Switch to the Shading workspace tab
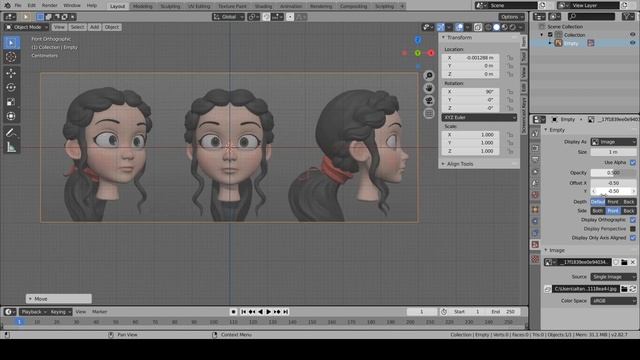 [x=263, y=6]
